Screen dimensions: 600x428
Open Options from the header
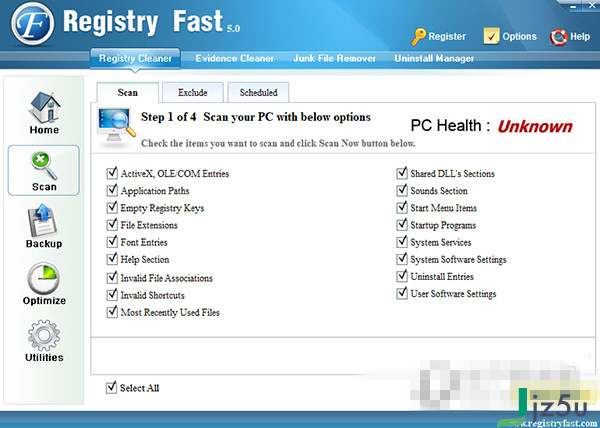point(510,36)
